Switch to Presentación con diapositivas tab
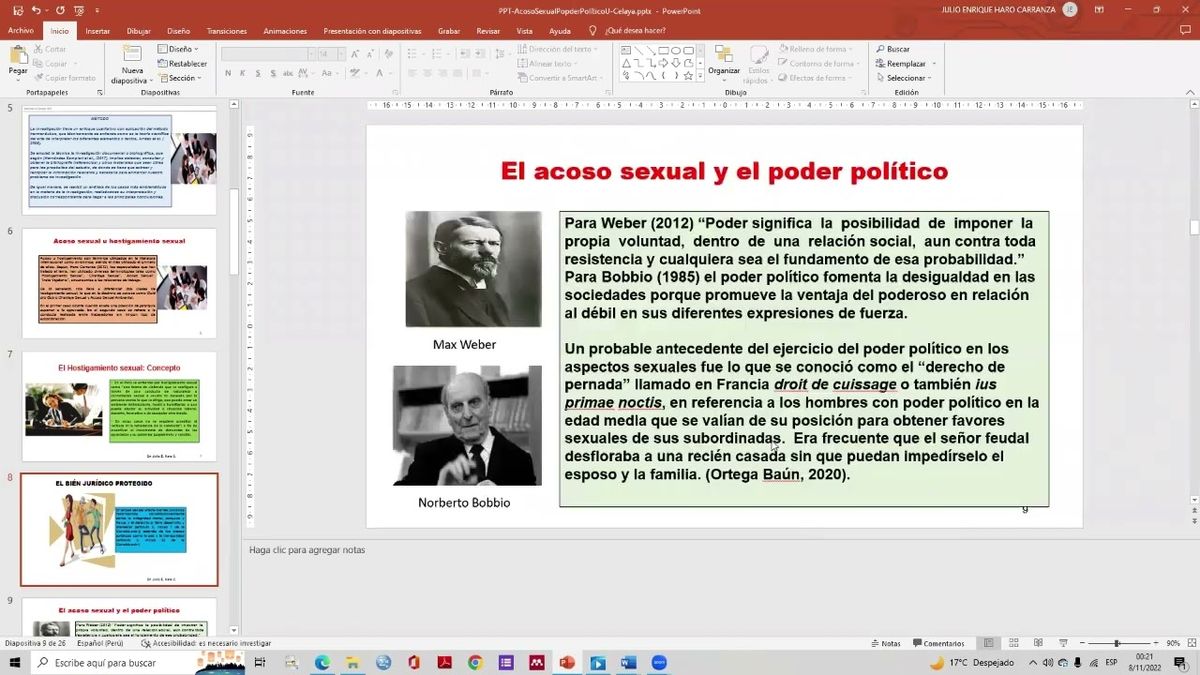Image resolution: width=1200 pixels, height=675 pixels. click(x=373, y=30)
